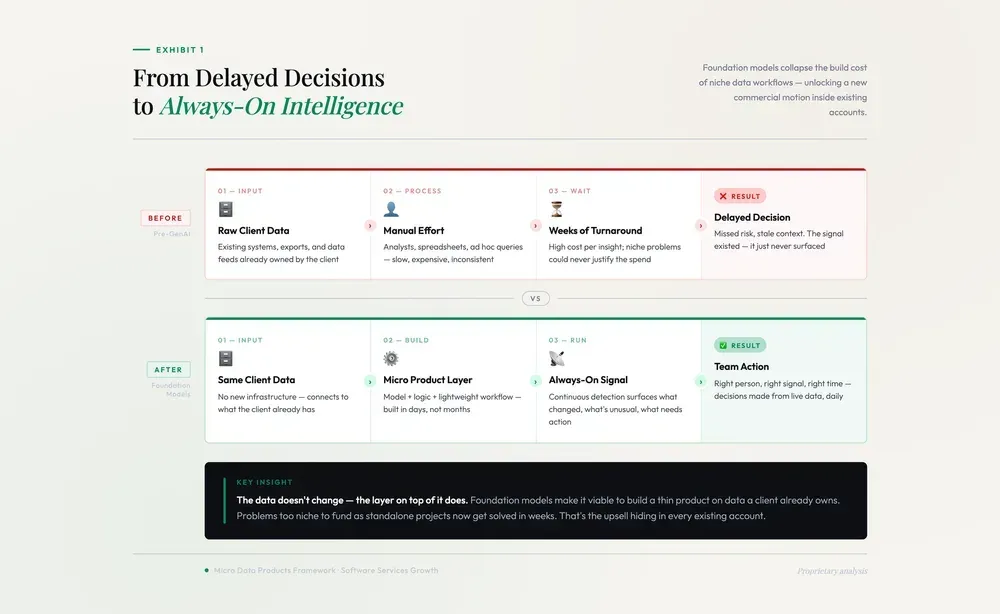Click the EXHIBIT 1 label

click(x=180, y=50)
